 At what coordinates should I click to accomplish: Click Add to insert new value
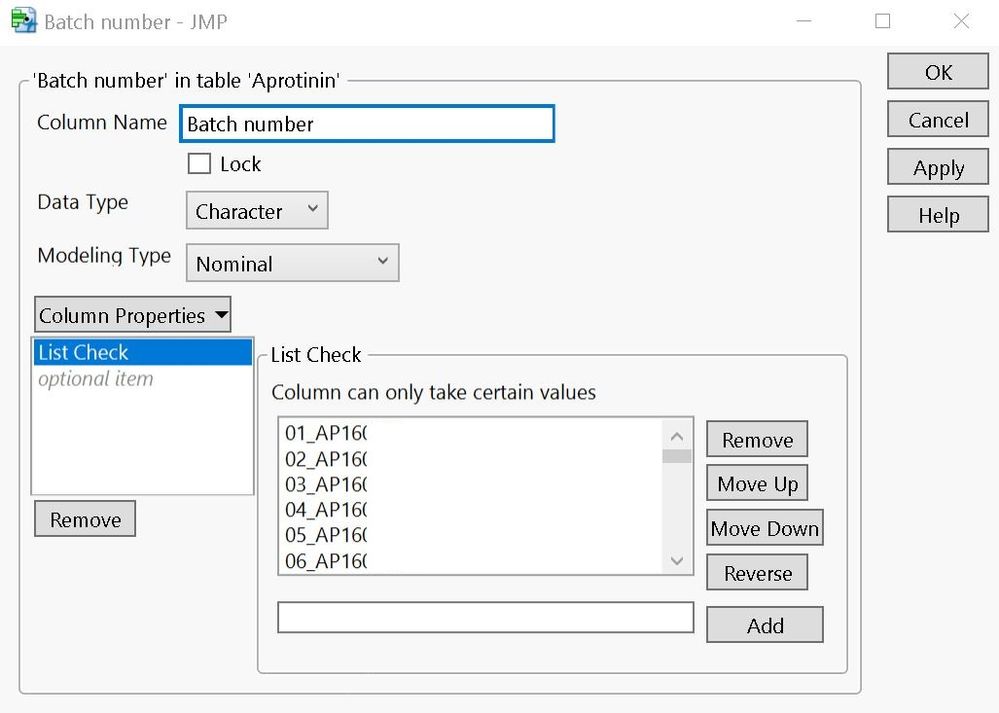pyautogui.click(x=765, y=626)
